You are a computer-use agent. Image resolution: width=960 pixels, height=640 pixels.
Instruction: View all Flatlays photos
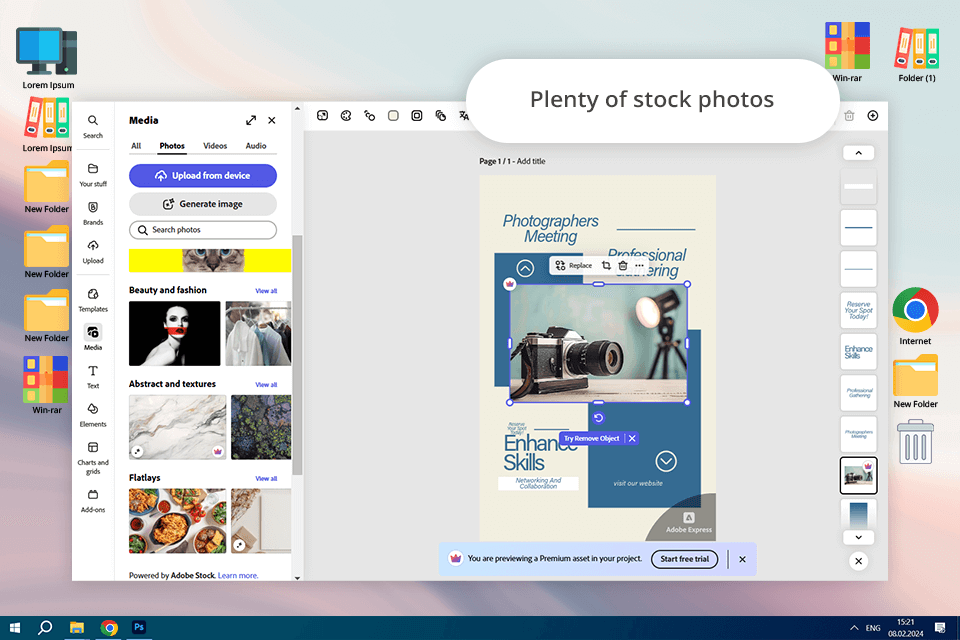(266, 478)
